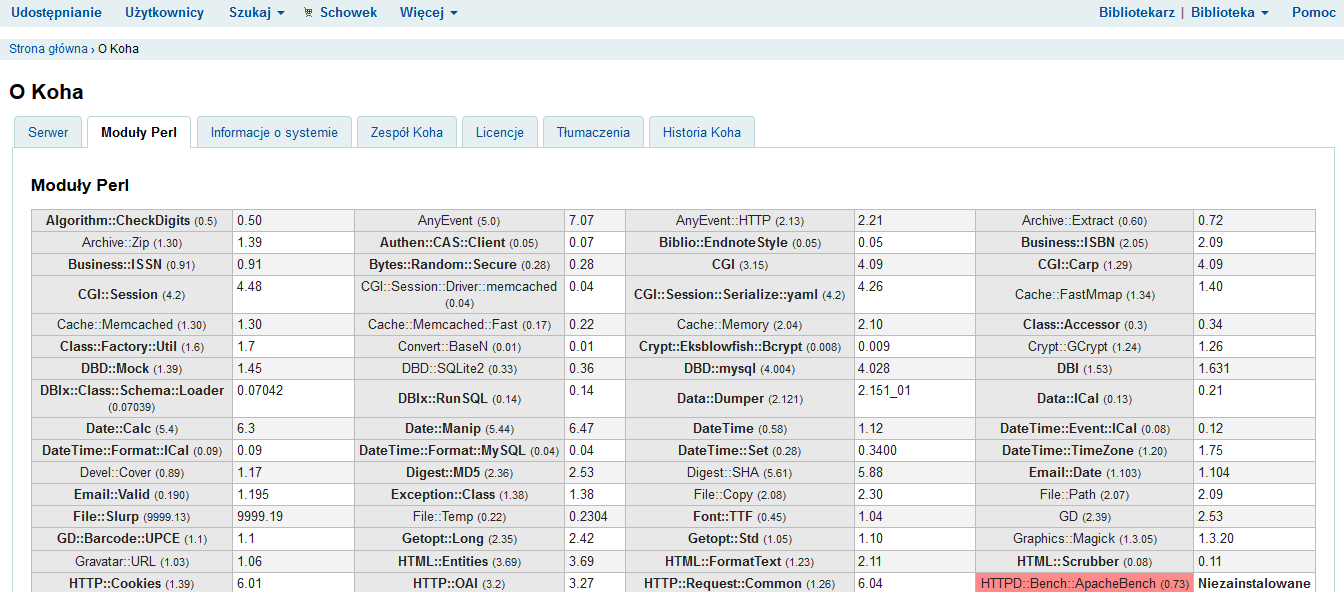Switch to the Serwer tab
The width and height of the screenshot is (1344, 592).
[48, 132]
